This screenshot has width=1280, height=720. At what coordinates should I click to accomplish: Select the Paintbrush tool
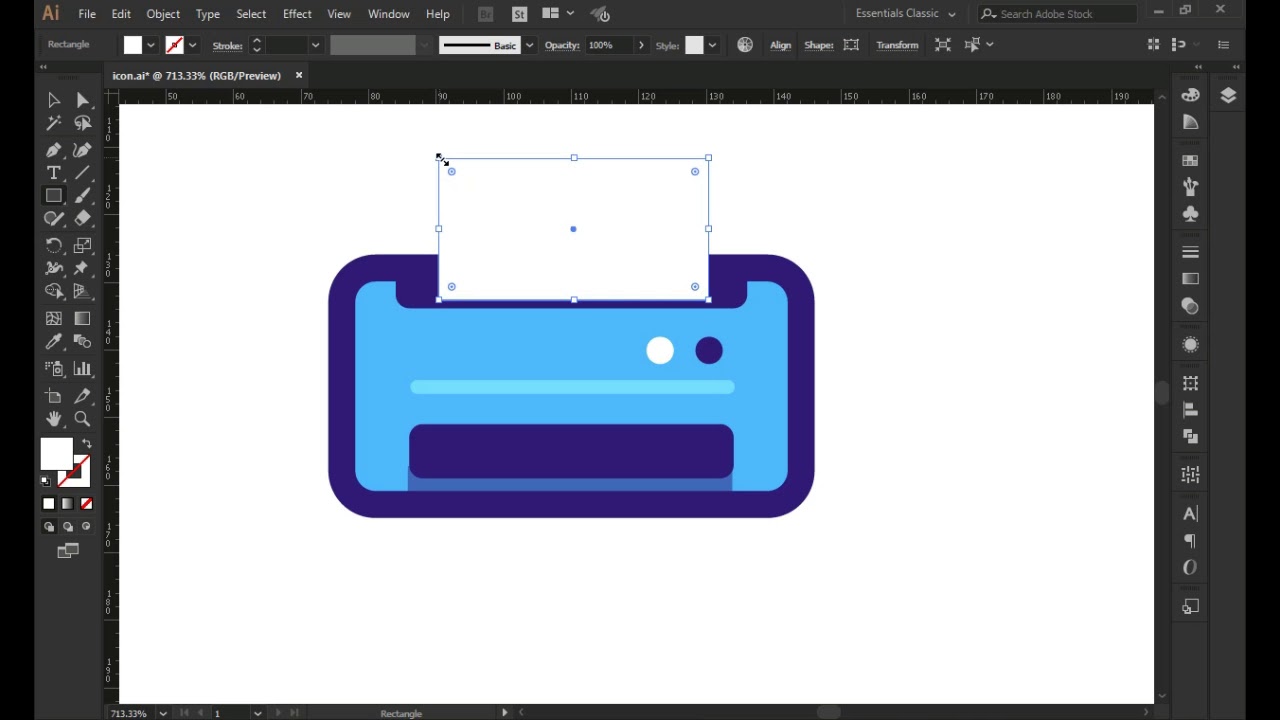[83, 196]
